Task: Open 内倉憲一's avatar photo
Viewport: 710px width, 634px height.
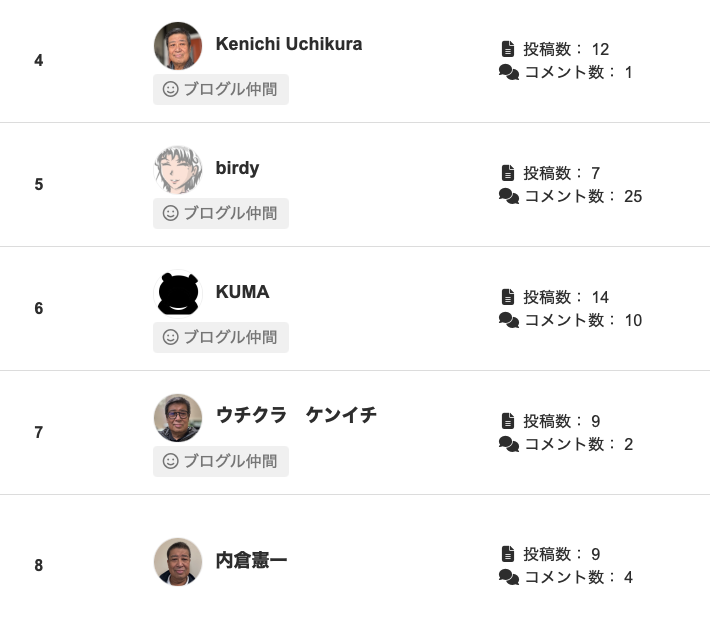Action: click(x=178, y=562)
